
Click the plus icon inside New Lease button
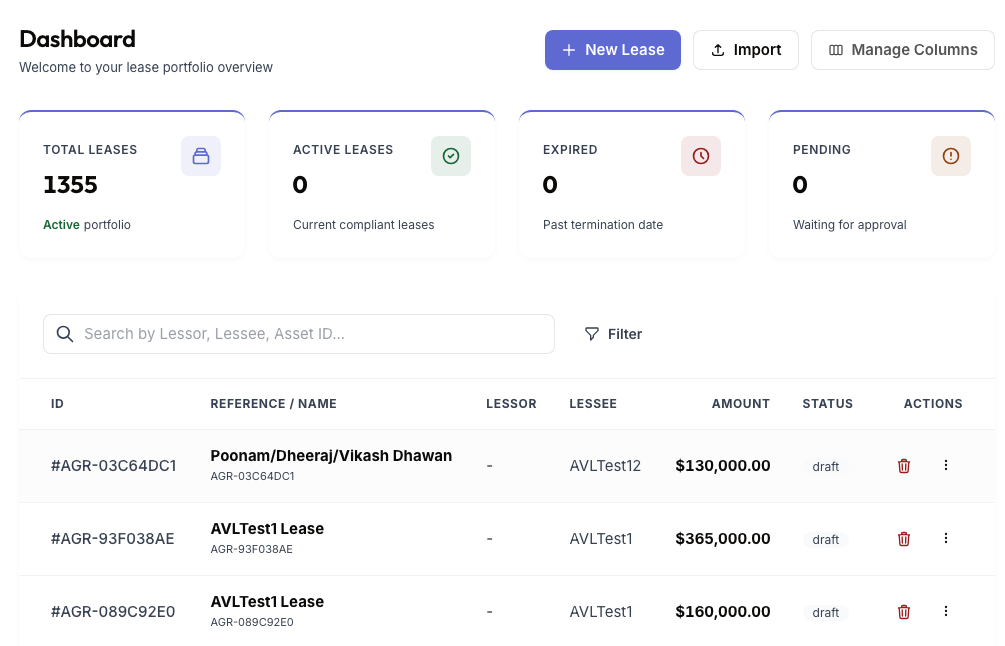point(569,49)
